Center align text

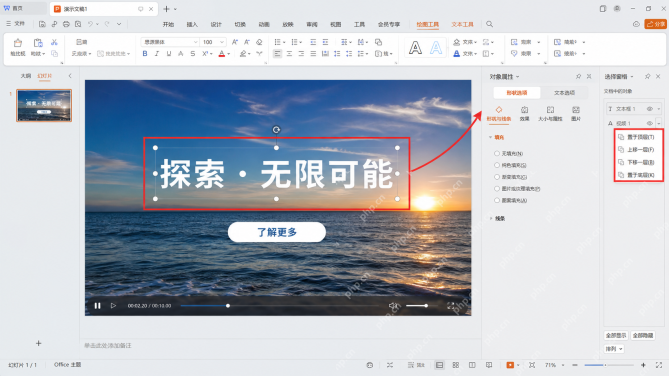(289, 54)
